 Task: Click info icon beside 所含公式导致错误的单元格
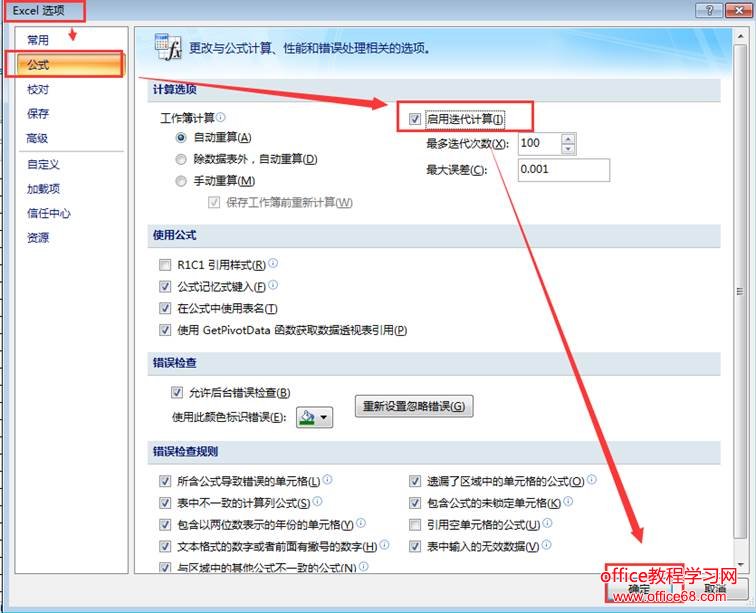click(327, 479)
